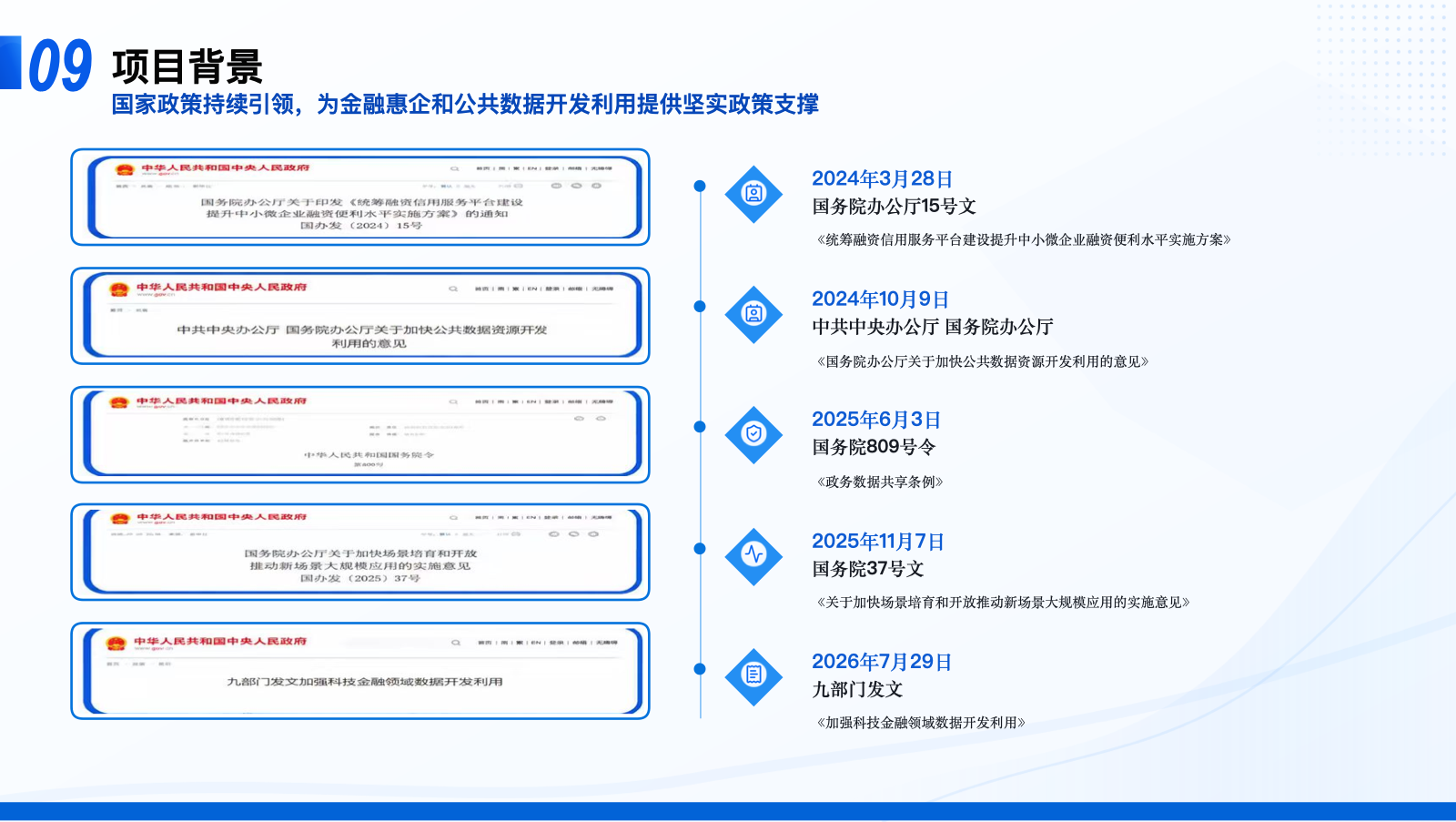Image resolution: width=1456 pixels, height=822 pixels.
Task: Click the document icon beside 2026年7月29日
Action: click(753, 675)
